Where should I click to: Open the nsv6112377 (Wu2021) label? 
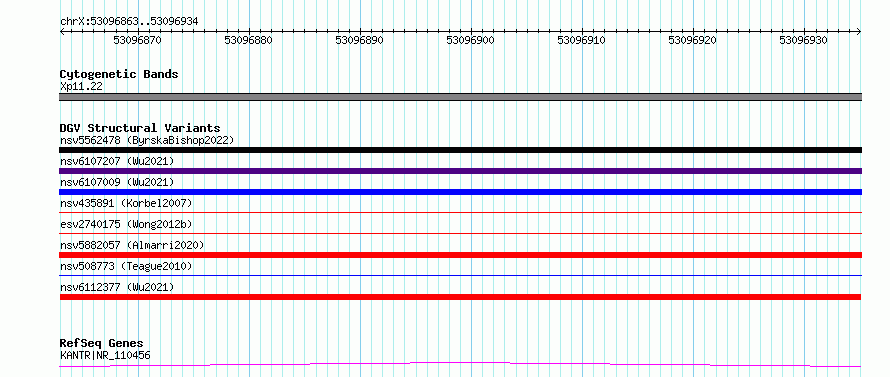pos(117,287)
